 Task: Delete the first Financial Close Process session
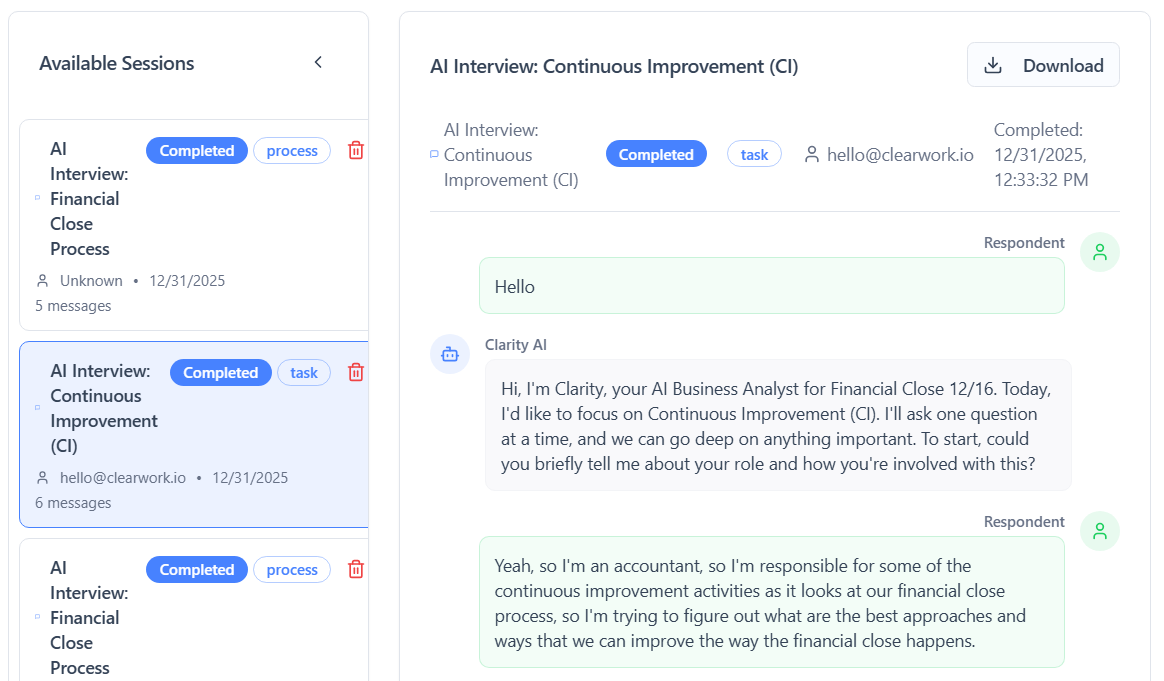pos(356,151)
